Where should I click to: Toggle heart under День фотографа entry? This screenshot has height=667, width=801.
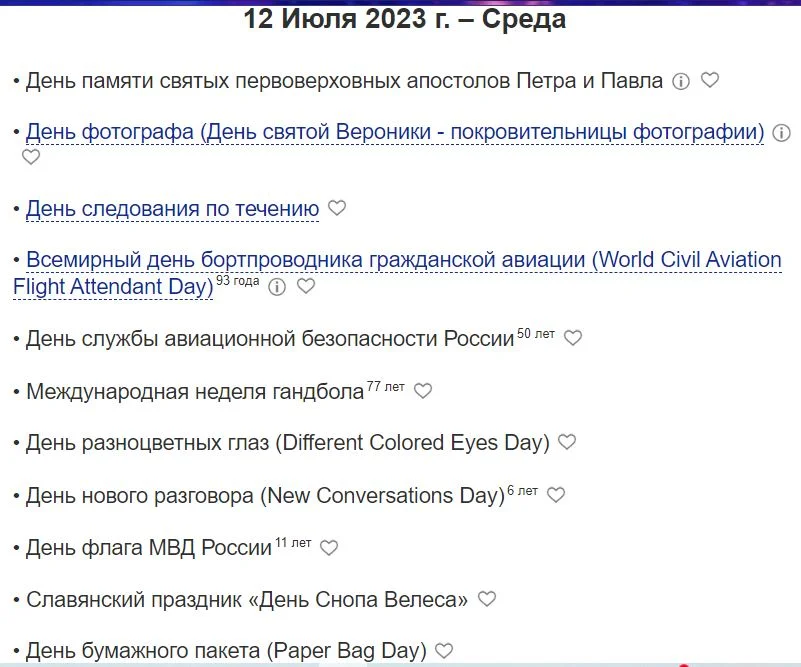[x=30, y=157]
